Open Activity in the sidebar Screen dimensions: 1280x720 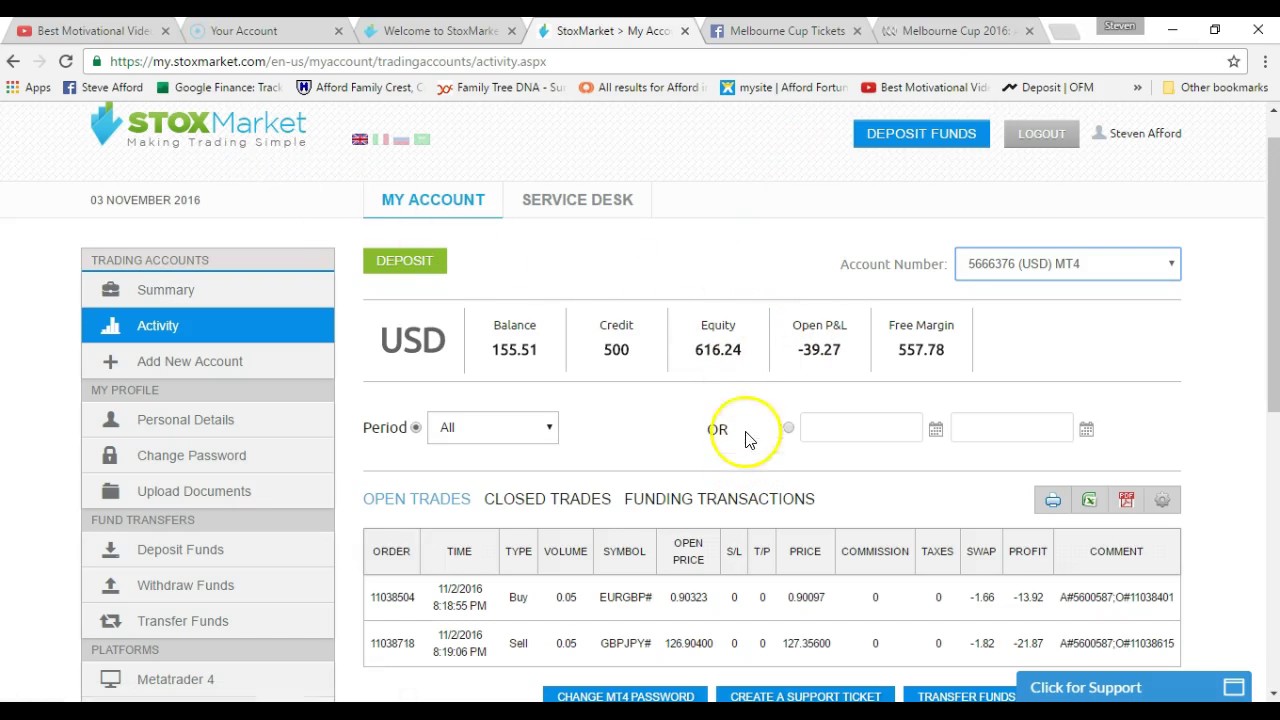click(x=208, y=326)
